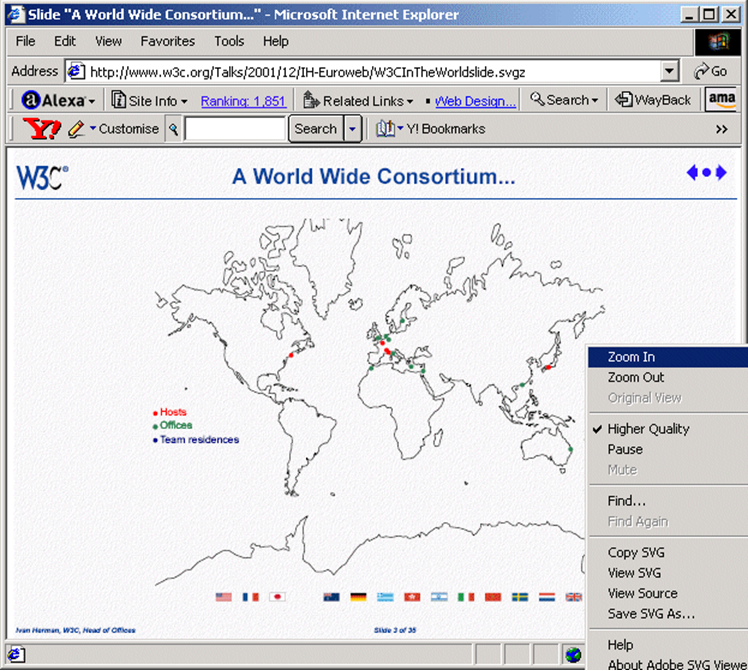Click the W3C logo on the slide
This screenshot has width=748, height=671.
[42, 177]
